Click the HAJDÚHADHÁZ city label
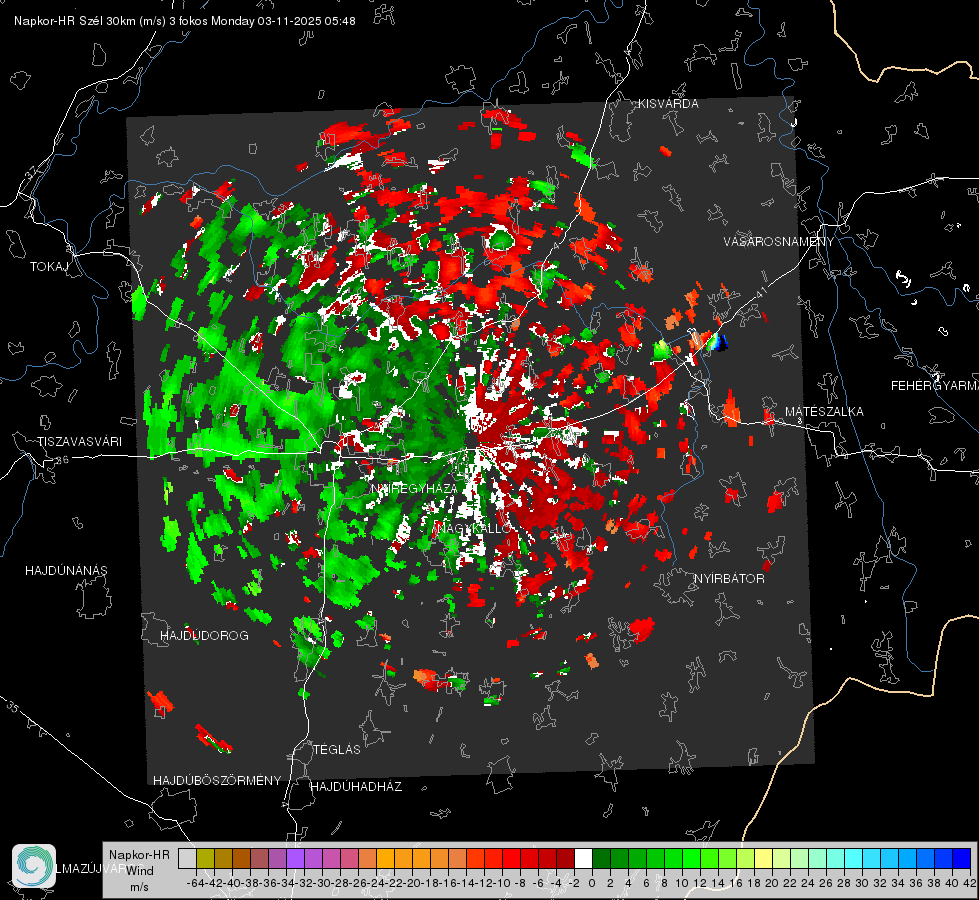The height and width of the screenshot is (900, 979). pyautogui.click(x=356, y=786)
